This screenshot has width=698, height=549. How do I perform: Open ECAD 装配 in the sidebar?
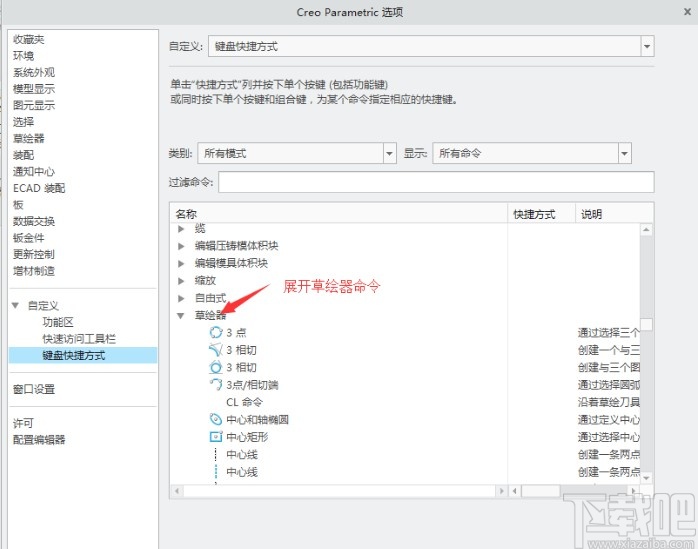(x=39, y=188)
